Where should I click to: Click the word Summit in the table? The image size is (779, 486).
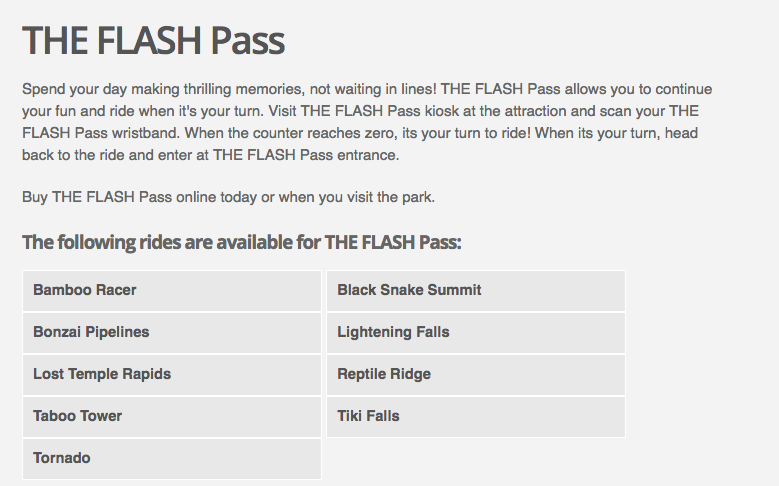tap(454, 290)
